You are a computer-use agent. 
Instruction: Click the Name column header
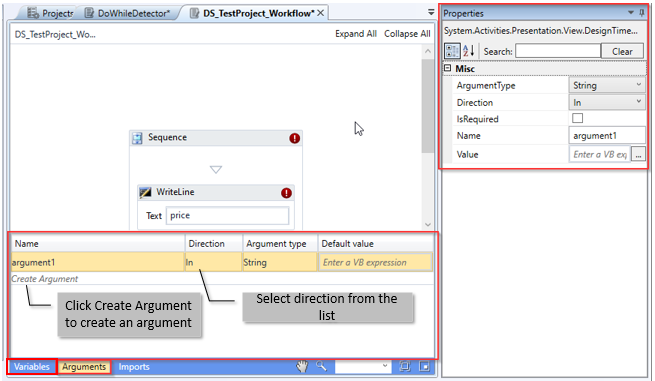coord(98,244)
